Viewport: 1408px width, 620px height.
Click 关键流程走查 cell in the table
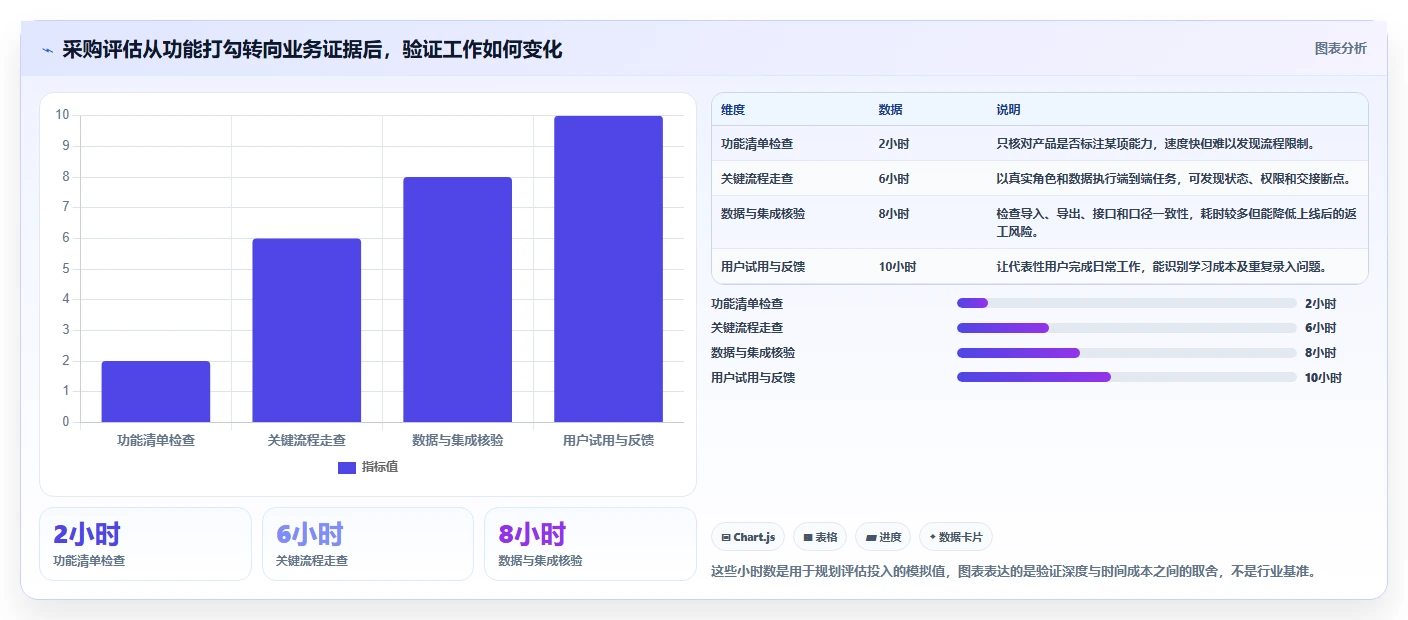757,179
